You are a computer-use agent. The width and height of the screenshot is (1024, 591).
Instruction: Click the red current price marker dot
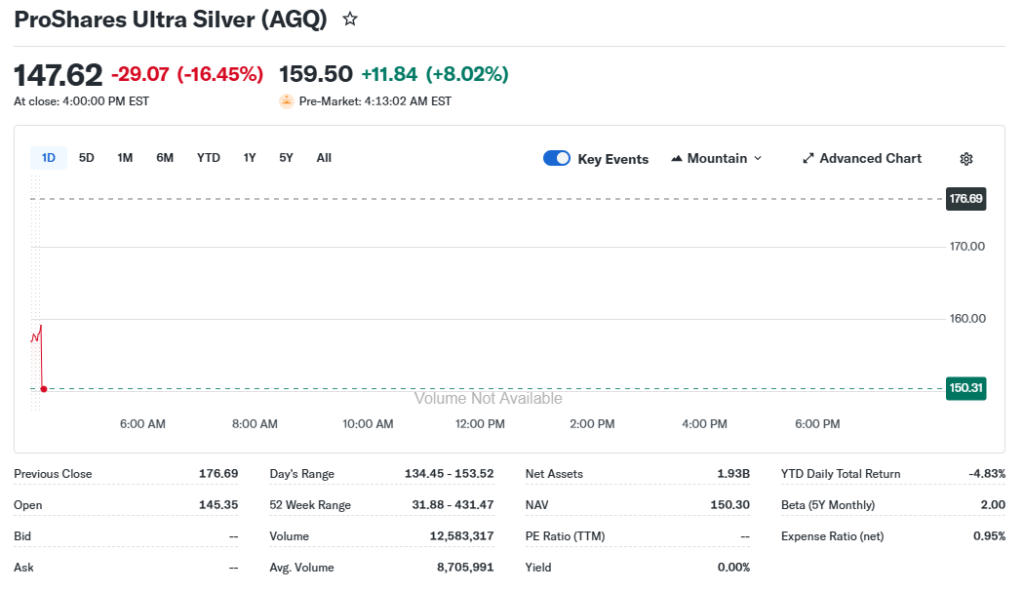pyautogui.click(x=43, y=388)
